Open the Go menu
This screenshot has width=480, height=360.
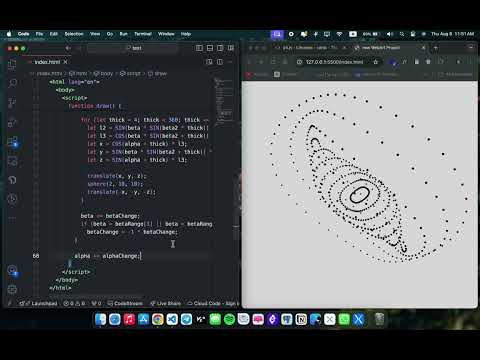(x=110, y=34)
